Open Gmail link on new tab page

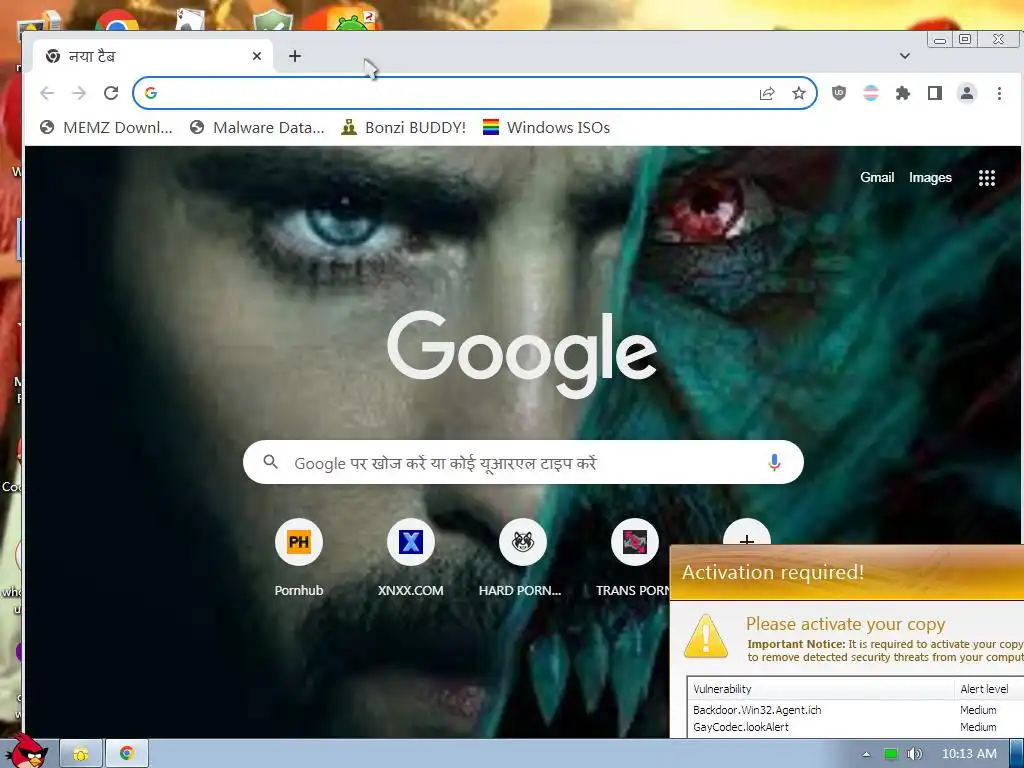tap(877, 178)
